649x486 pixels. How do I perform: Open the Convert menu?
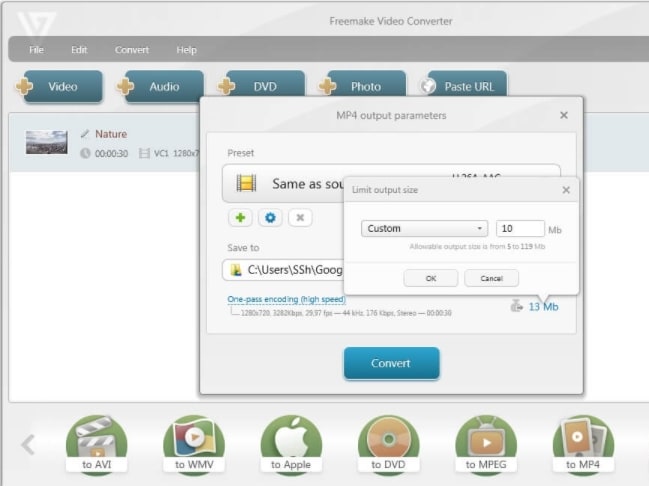click(132, 50)
